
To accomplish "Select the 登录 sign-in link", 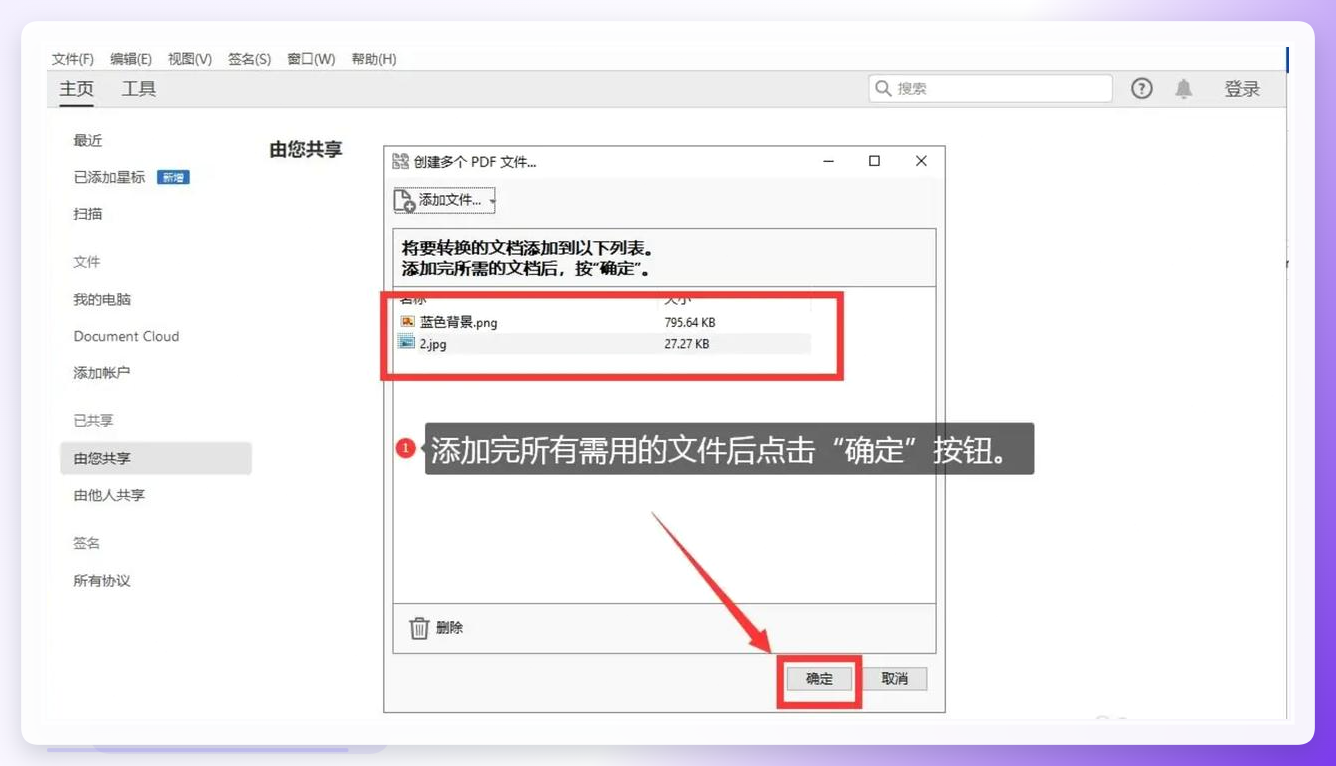I will pyautogui.click(x=1242, y=89).
